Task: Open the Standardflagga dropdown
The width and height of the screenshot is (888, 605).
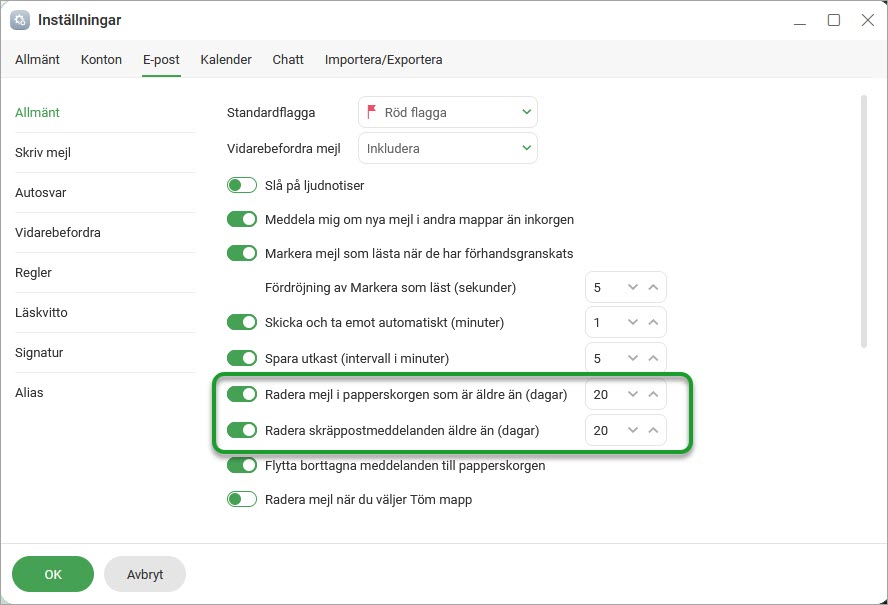Action: point(447,112)
